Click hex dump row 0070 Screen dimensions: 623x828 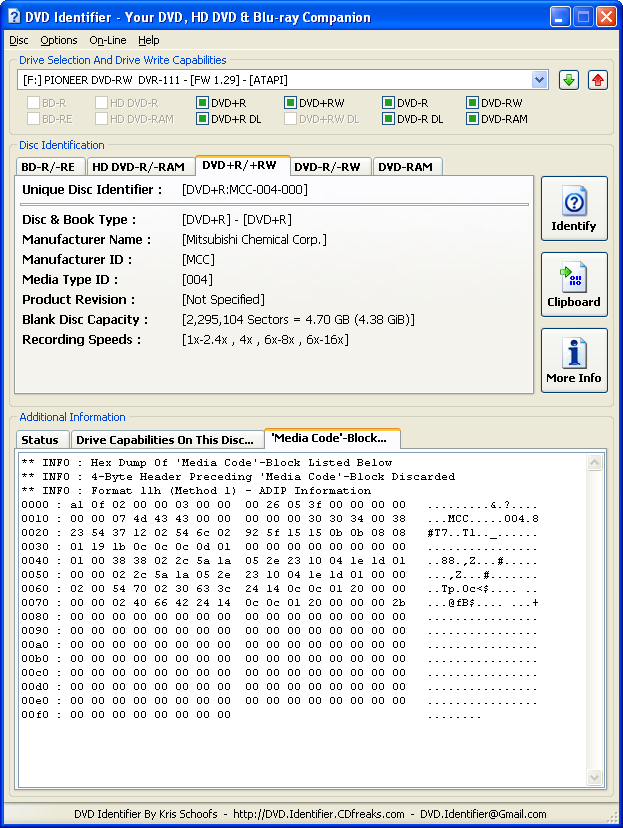click(280, 603)
